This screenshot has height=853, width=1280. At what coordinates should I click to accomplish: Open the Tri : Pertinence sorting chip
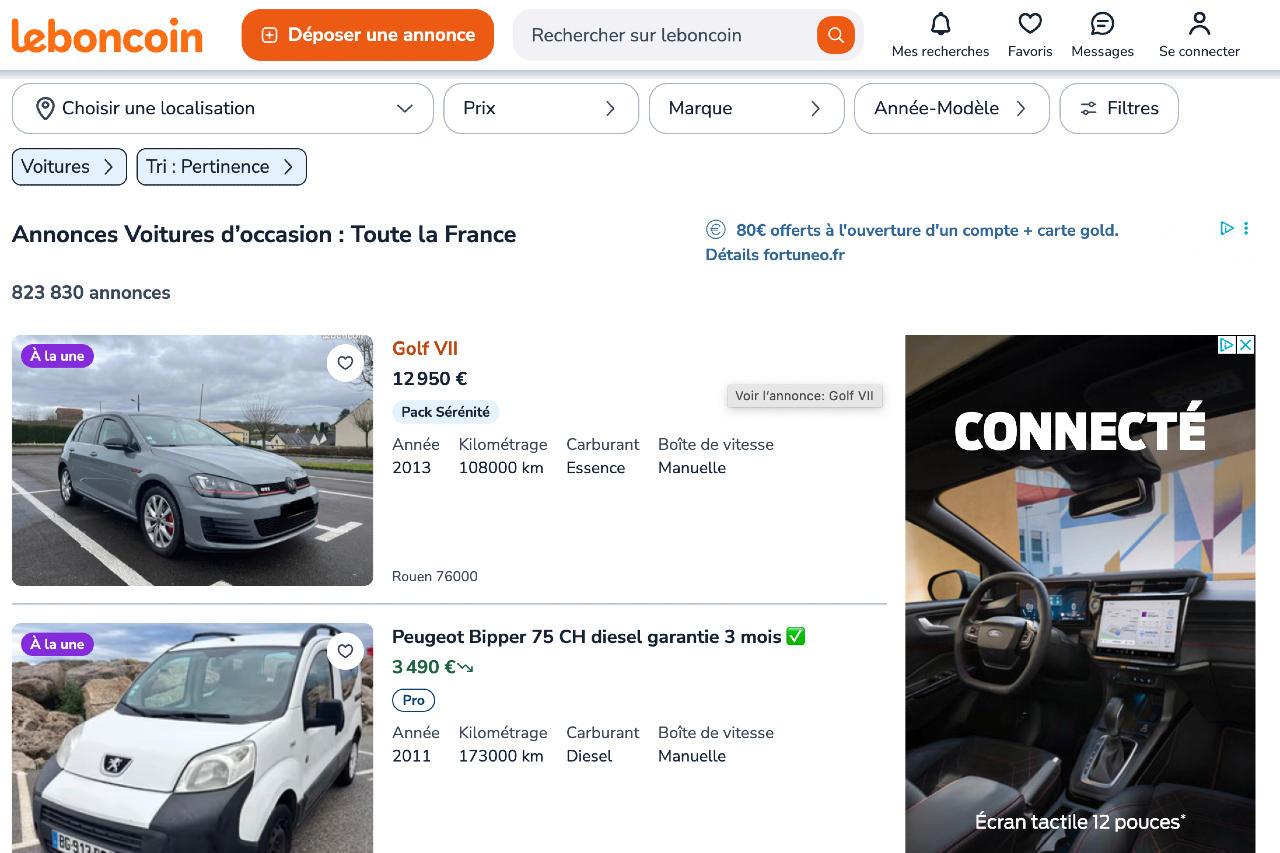click(x=221, y=166)
